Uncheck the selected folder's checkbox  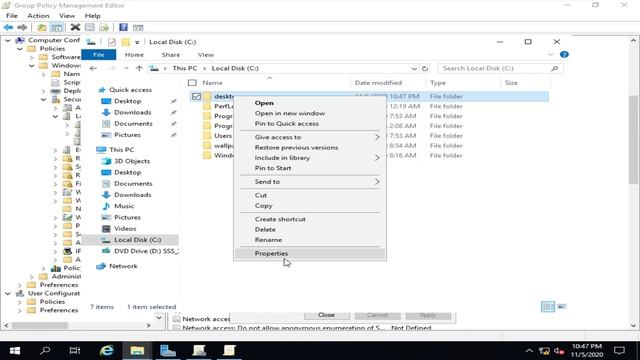(x=196, y=96)
